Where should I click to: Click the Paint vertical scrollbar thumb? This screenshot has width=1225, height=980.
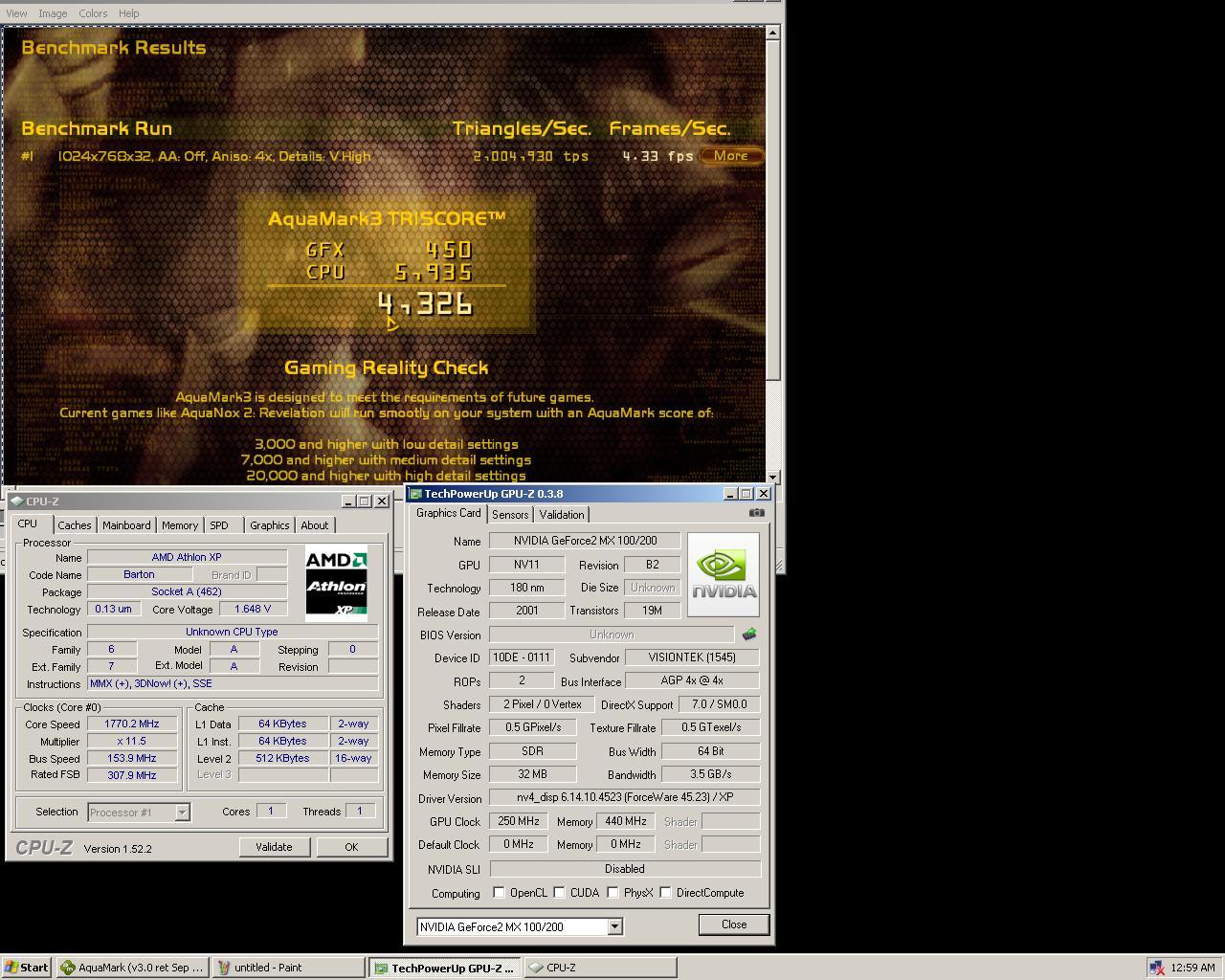click(773, 211)
